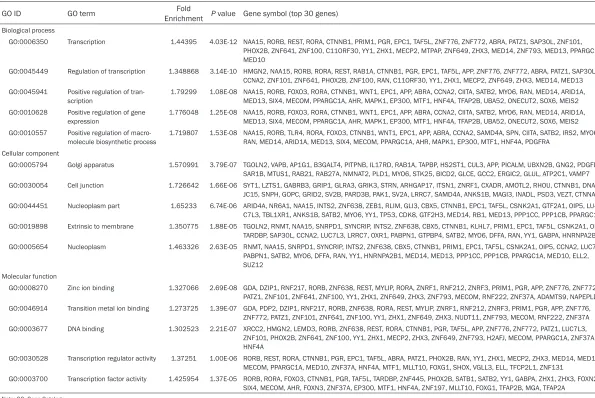The image size is (595, 398).
Task: Click fold enrichment value 1.302523
Action: 184,329
